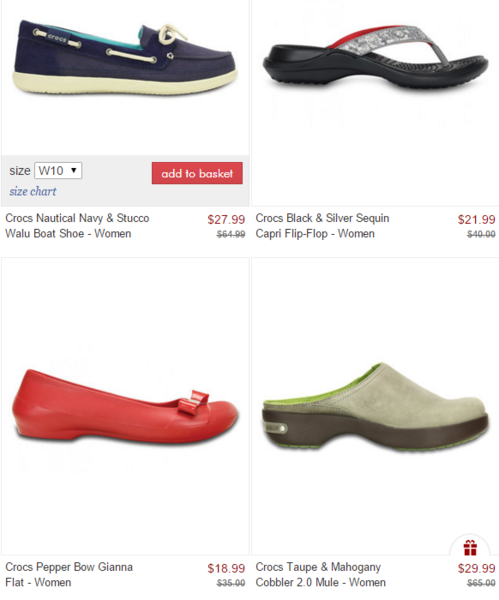View the navy Walu Boat Shoe image
This screenshot has height=600, width=499.
(124, 57)
